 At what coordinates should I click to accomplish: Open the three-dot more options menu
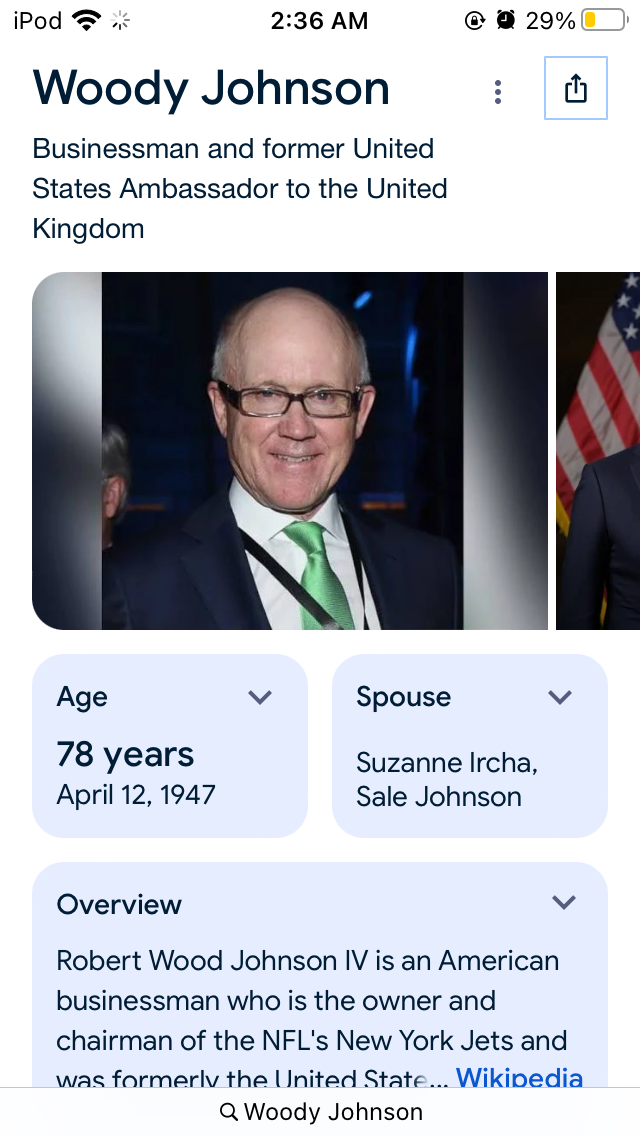pos(497,92)
